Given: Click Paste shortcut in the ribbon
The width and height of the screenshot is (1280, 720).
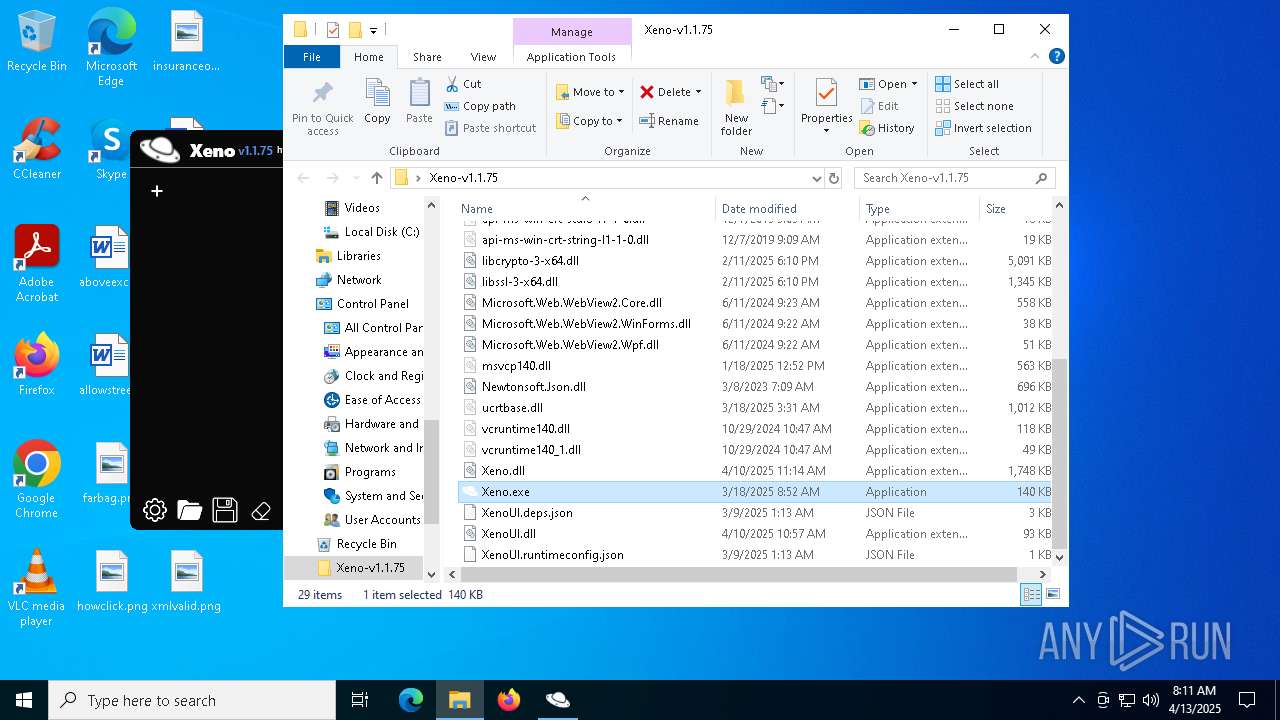Looking at the screenshot, I should click(x=490, y=128).
